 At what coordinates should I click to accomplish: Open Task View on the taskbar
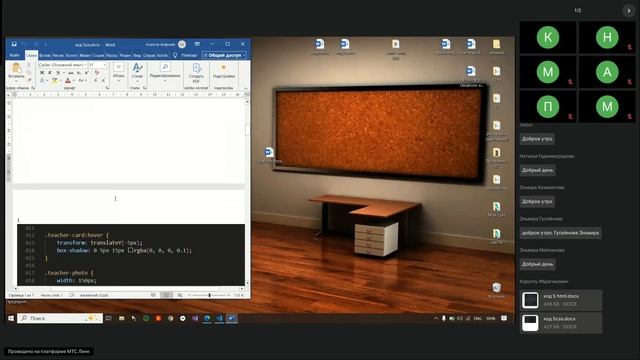[x=109, y=318]
